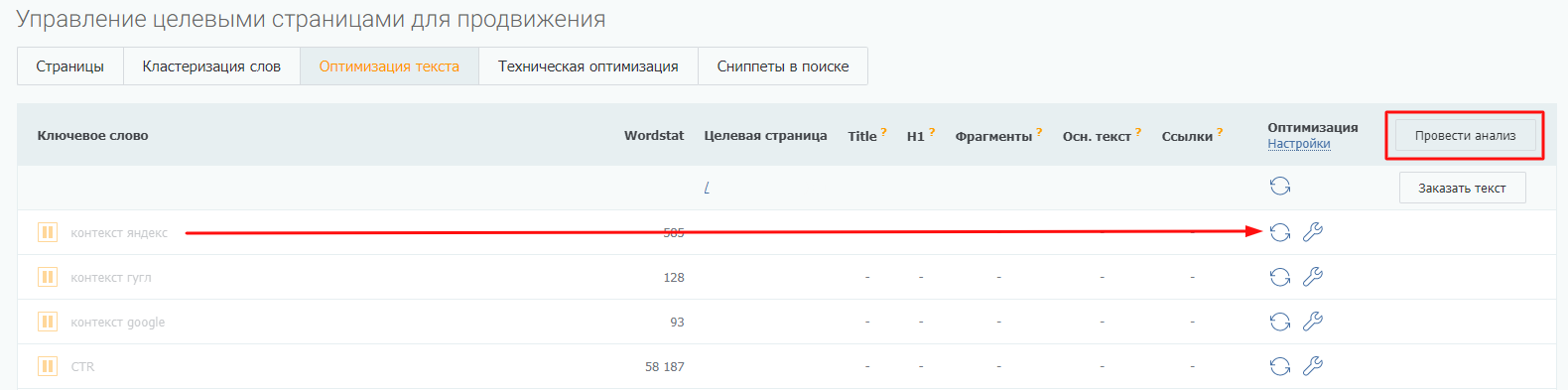
Task: Click refresh icon in the top summary row
Action: (x=1280, y=186)
